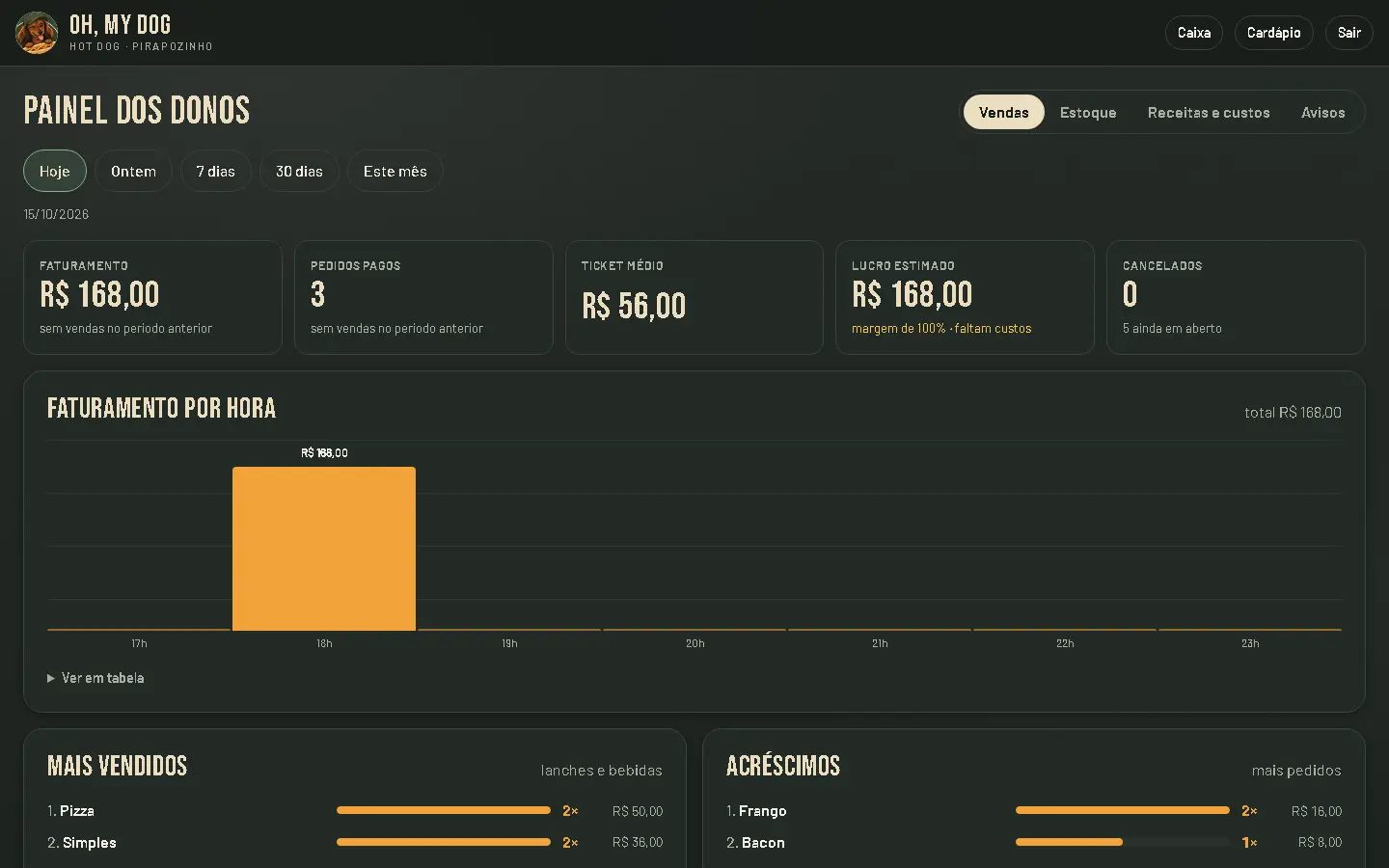1389x868 pixels.
Task: Click the lanches e bebidas subtitle
Action: coord(601,771)
